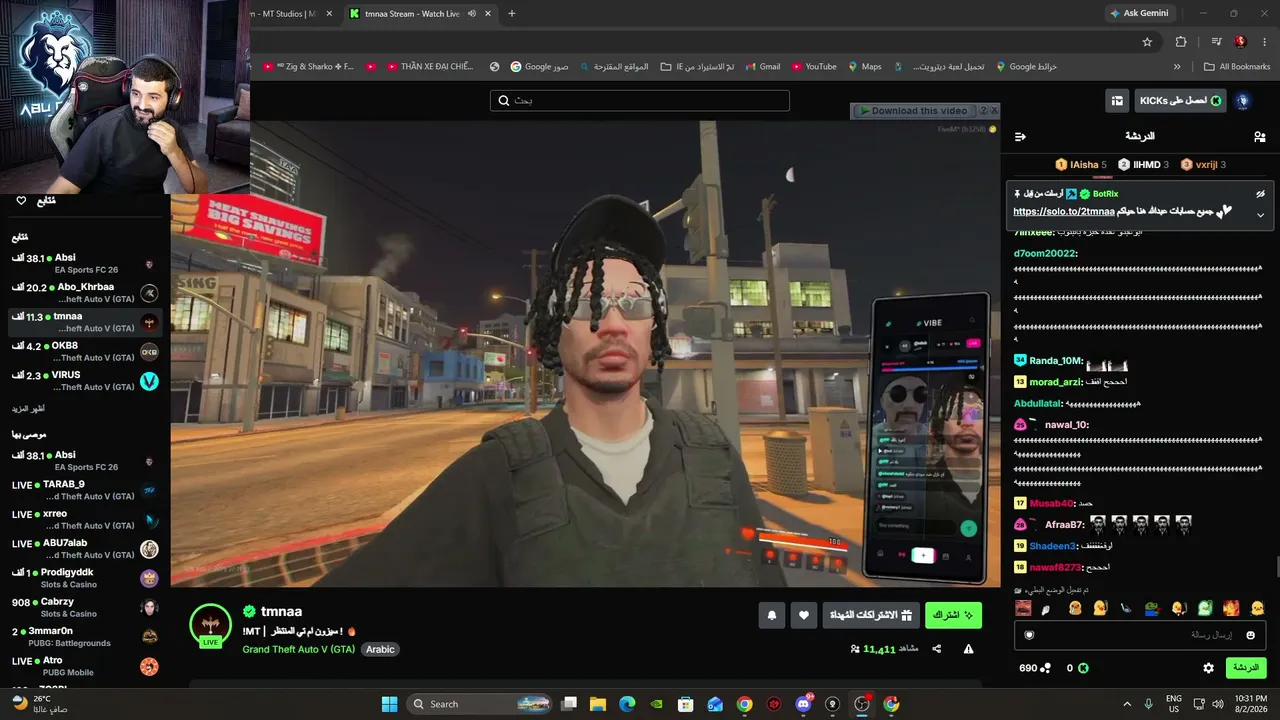Image resolution: width=1280 pixels, height=720 pixels.
Task: Open 3mmar0n PUBG: Battlegrounds channel
Action: 85,637
